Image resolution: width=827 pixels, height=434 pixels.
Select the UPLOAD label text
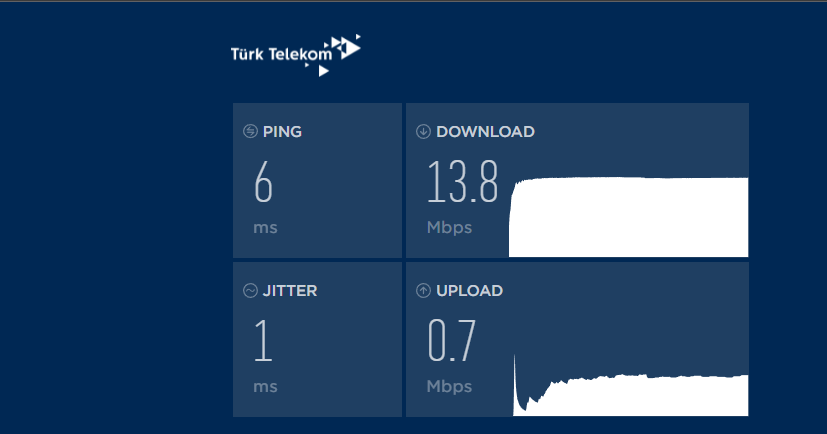469,291
